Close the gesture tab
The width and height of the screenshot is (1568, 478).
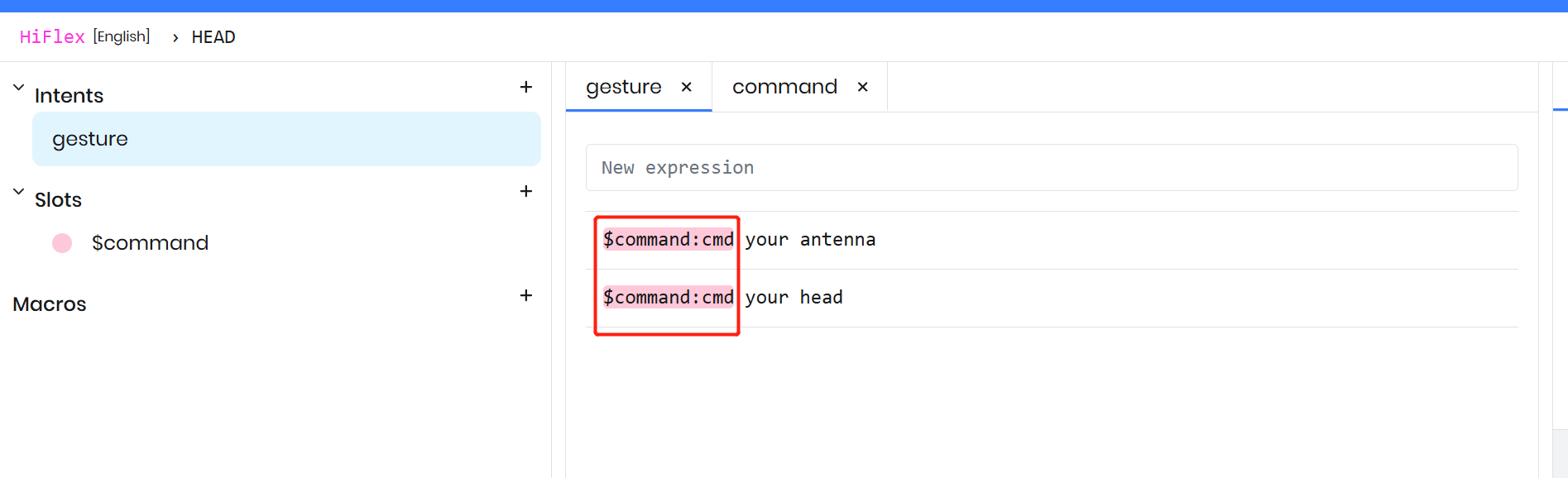(x=686, y=87)
